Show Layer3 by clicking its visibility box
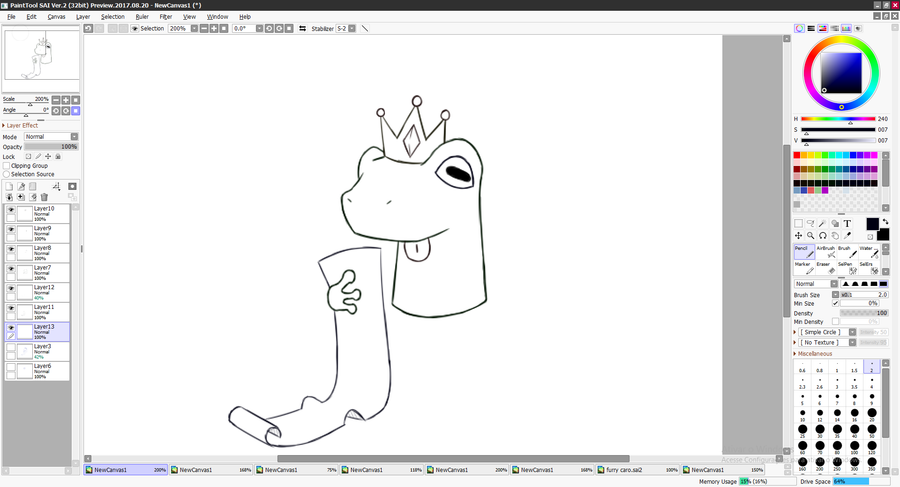This screenshot has height=487, width=900. tap(11, 348)
